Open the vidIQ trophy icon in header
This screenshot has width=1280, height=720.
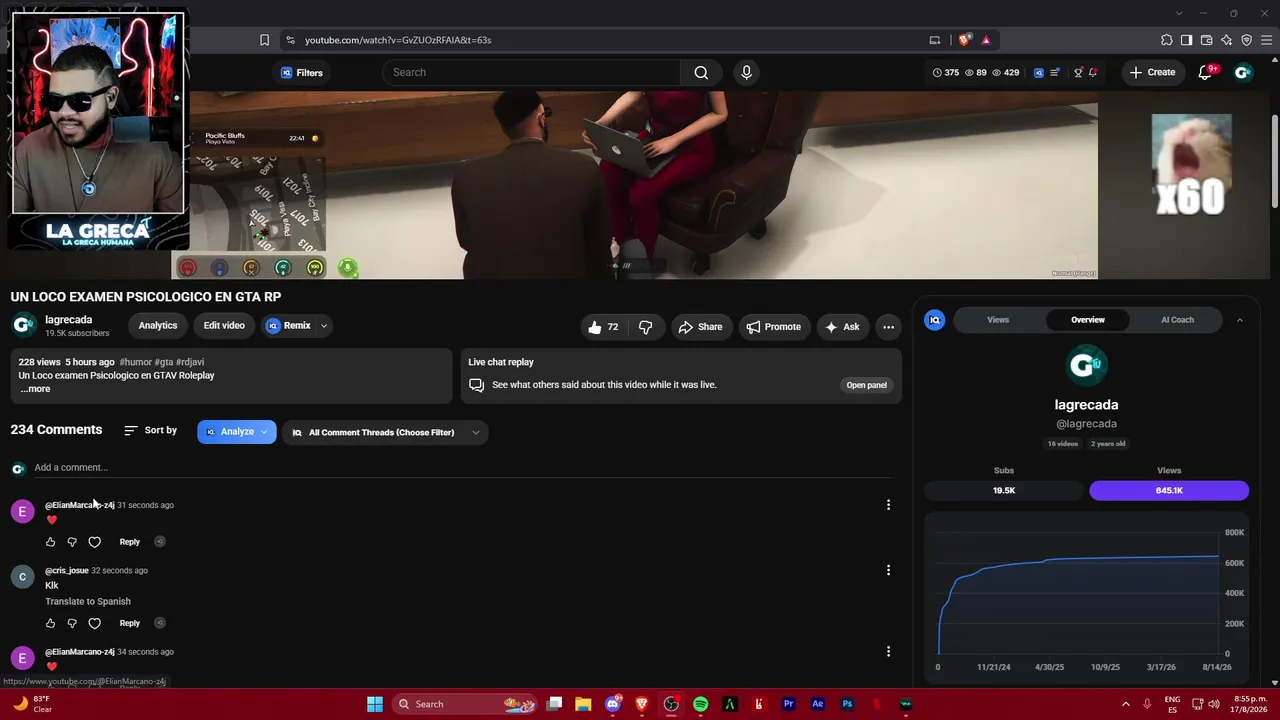pos(1078,72)
